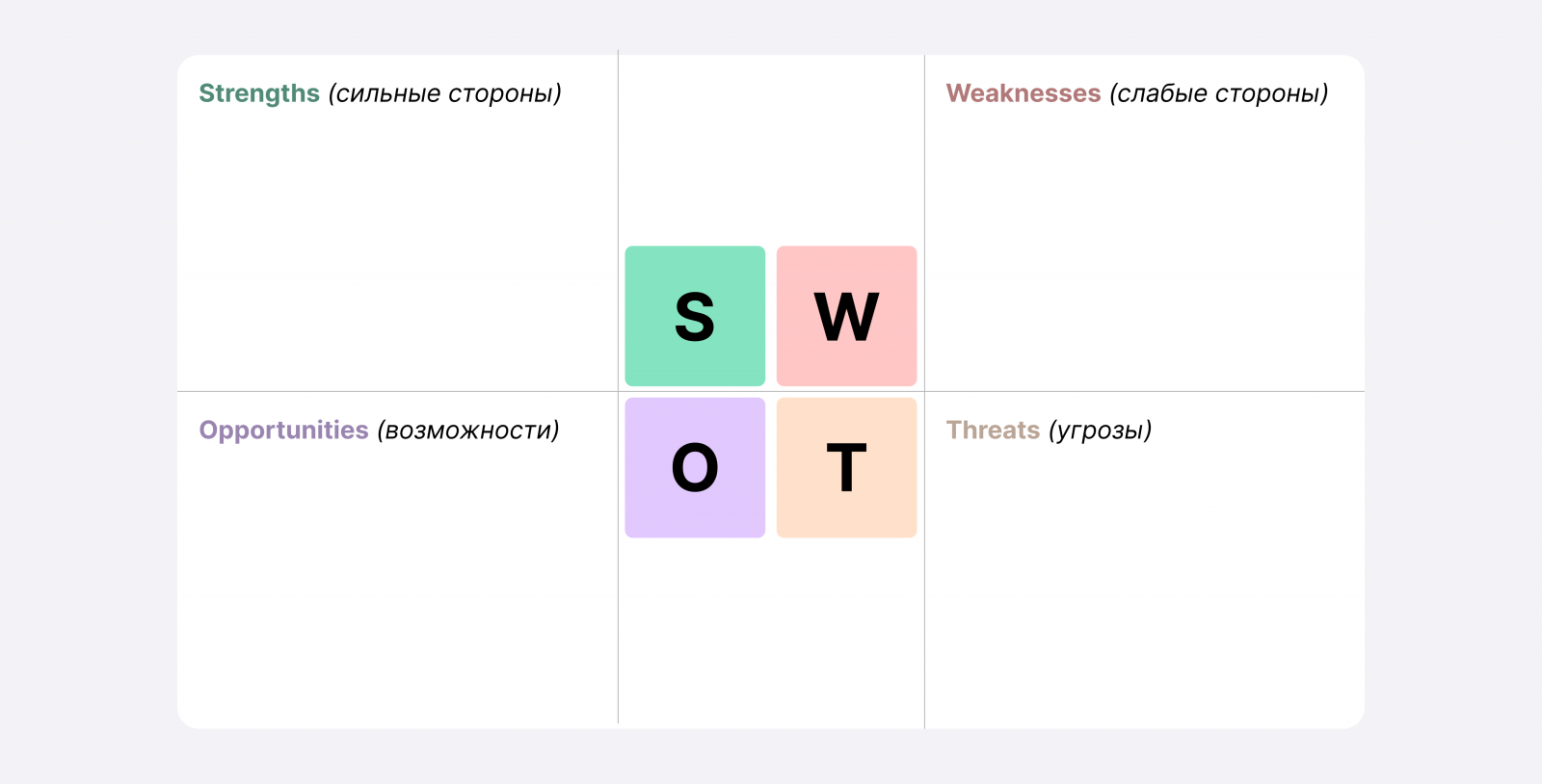The image size is (1542, 784).
Task: Click the italic text "(сильные стороны)"
Action: pyautogui.click(x=444, y=93)
